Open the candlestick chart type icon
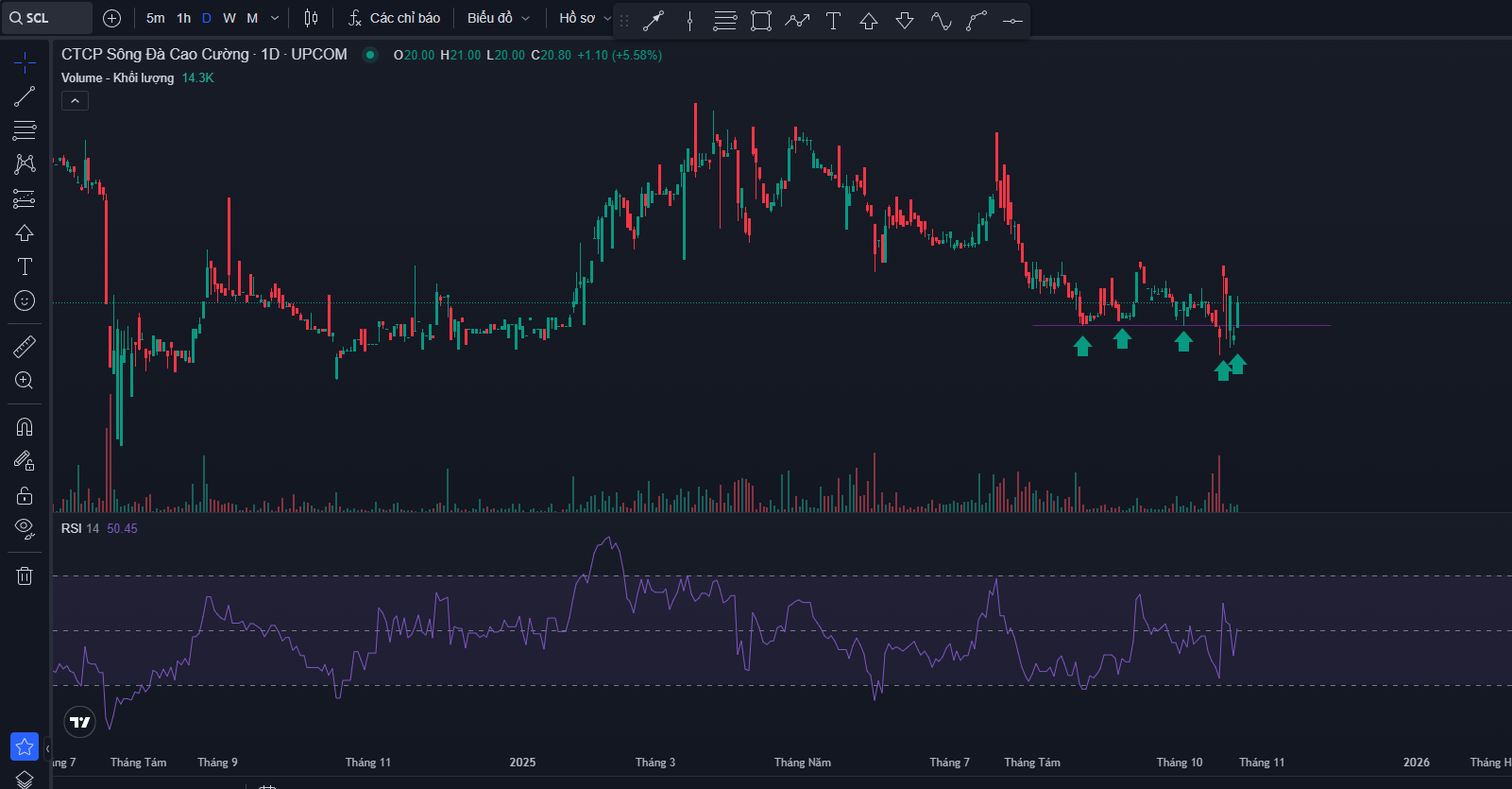 click(311, 18)
